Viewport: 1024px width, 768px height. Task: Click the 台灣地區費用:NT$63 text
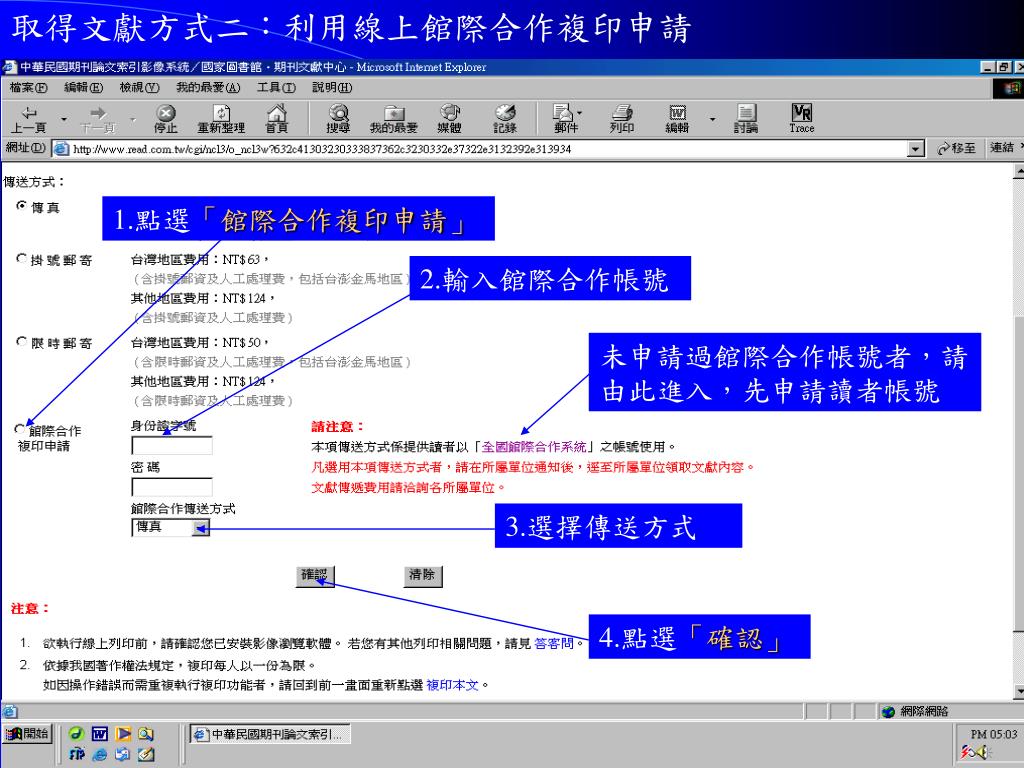pos(199,259)
